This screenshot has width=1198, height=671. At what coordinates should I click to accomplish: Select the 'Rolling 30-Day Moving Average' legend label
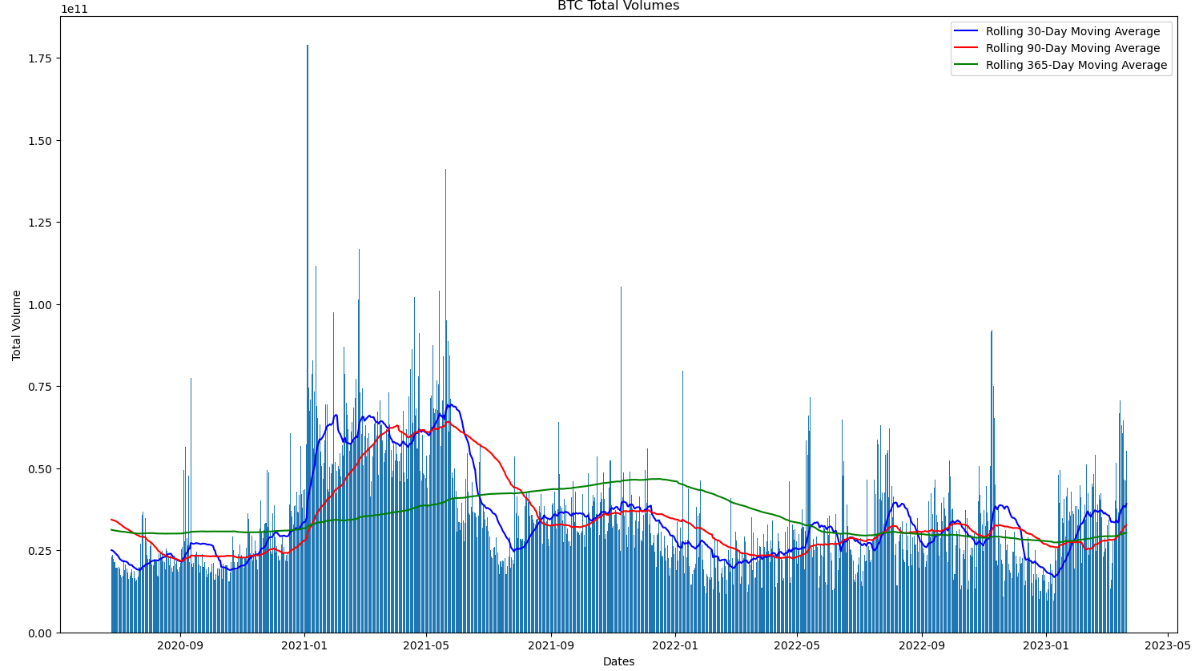1073,31
